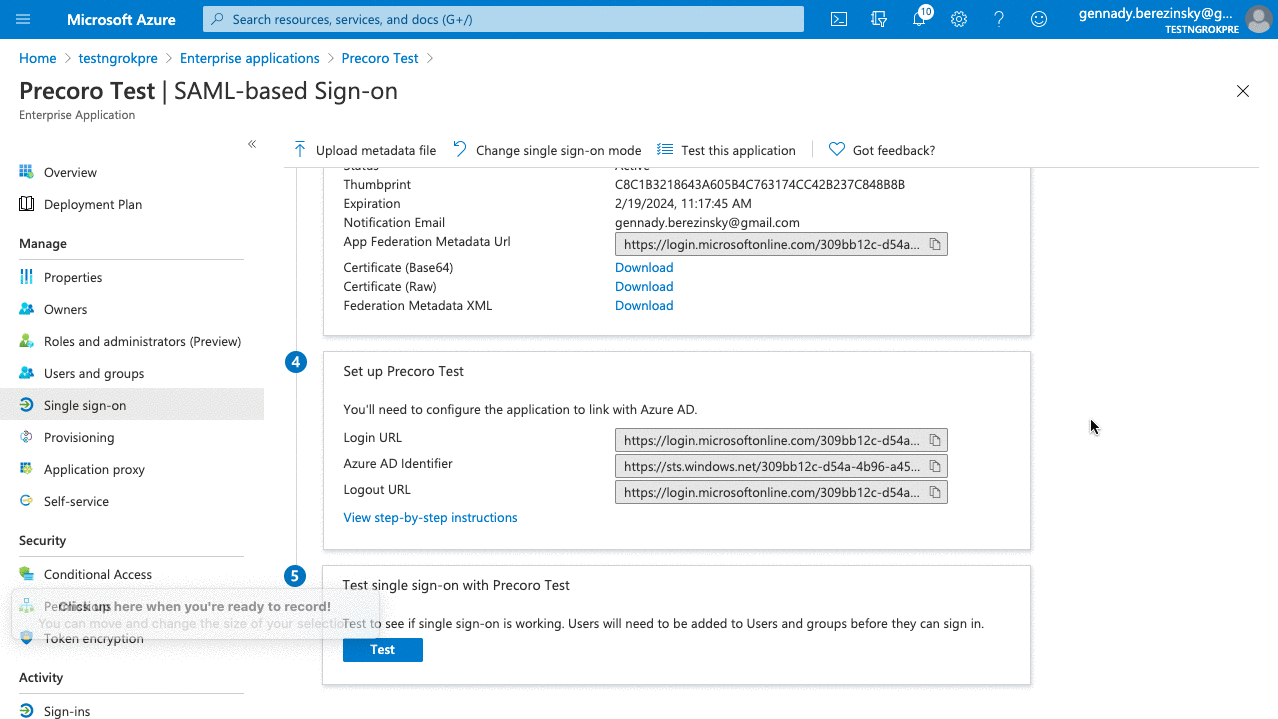Screen dimensions: 1278x719
Task: Copy the Logout URL value
Action: pyautogui.click(x=935, y=492)
